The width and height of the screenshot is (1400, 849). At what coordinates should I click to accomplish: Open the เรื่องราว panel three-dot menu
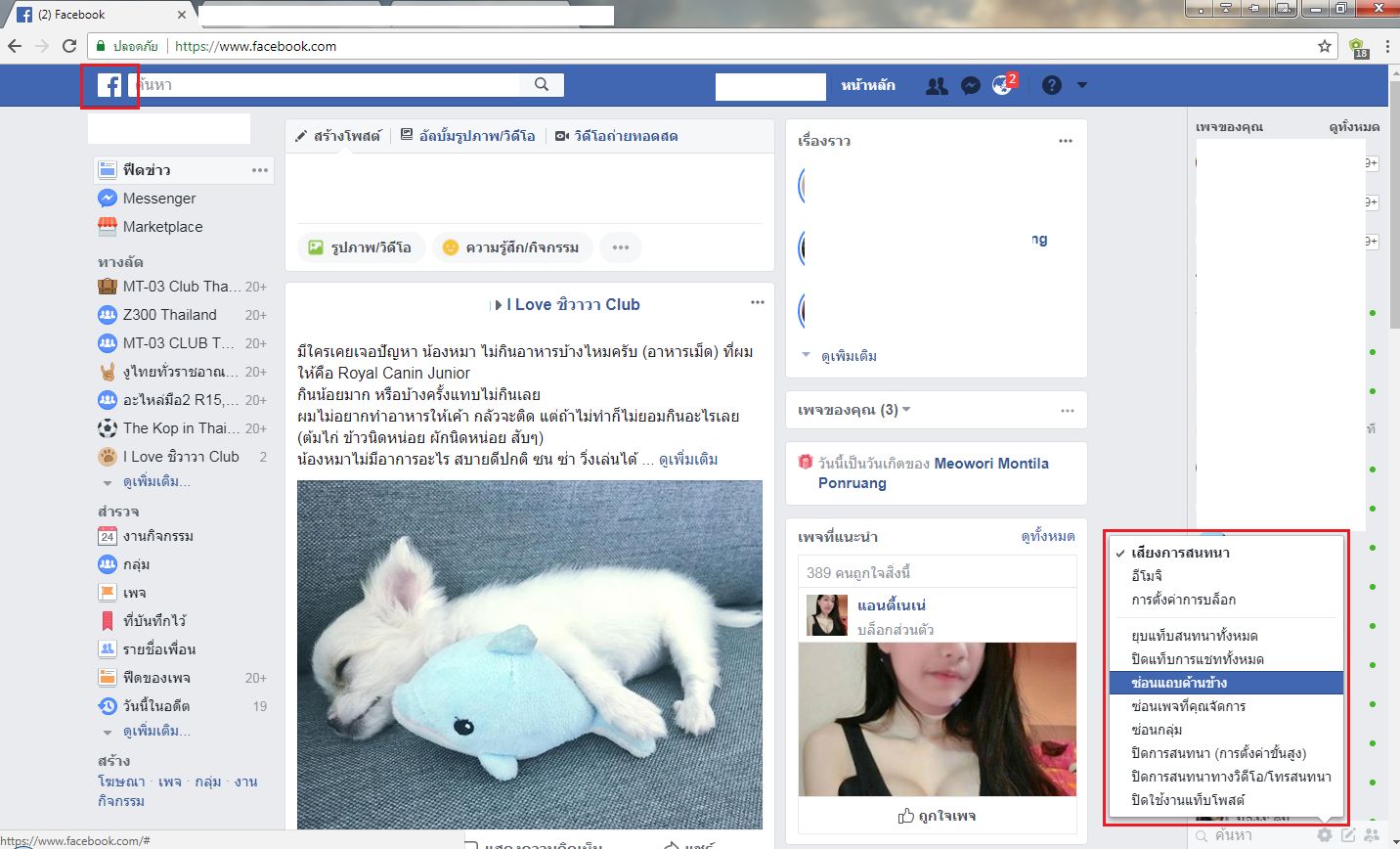tap(1066, 141)
